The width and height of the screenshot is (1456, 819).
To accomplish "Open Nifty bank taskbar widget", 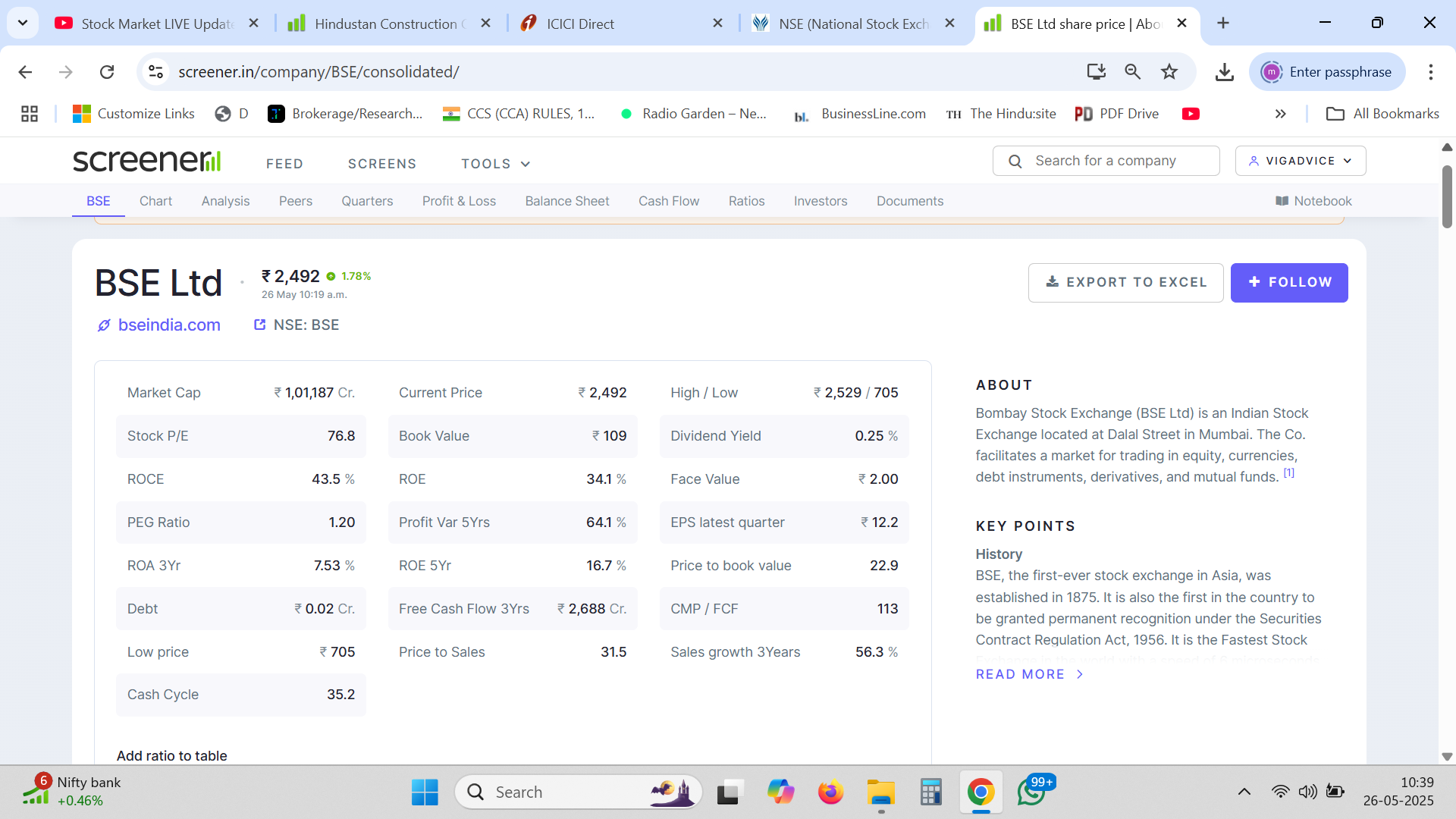I will 72,792.
